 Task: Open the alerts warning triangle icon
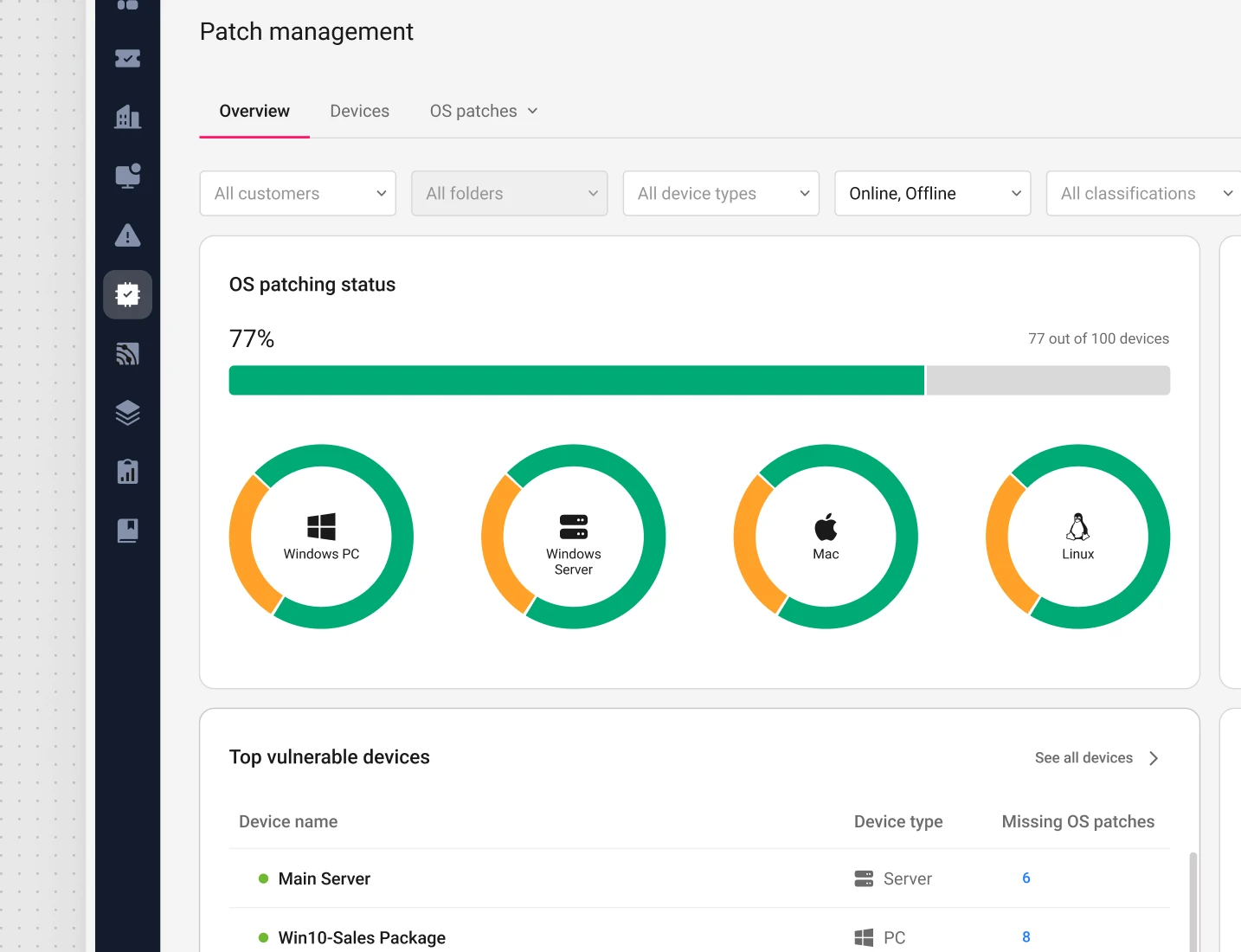point(127,235)
